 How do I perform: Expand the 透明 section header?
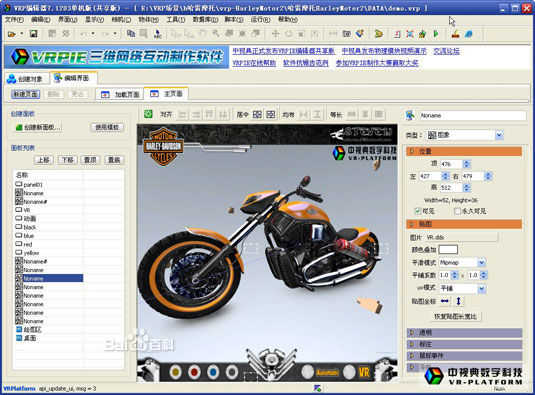pos(464,332)
